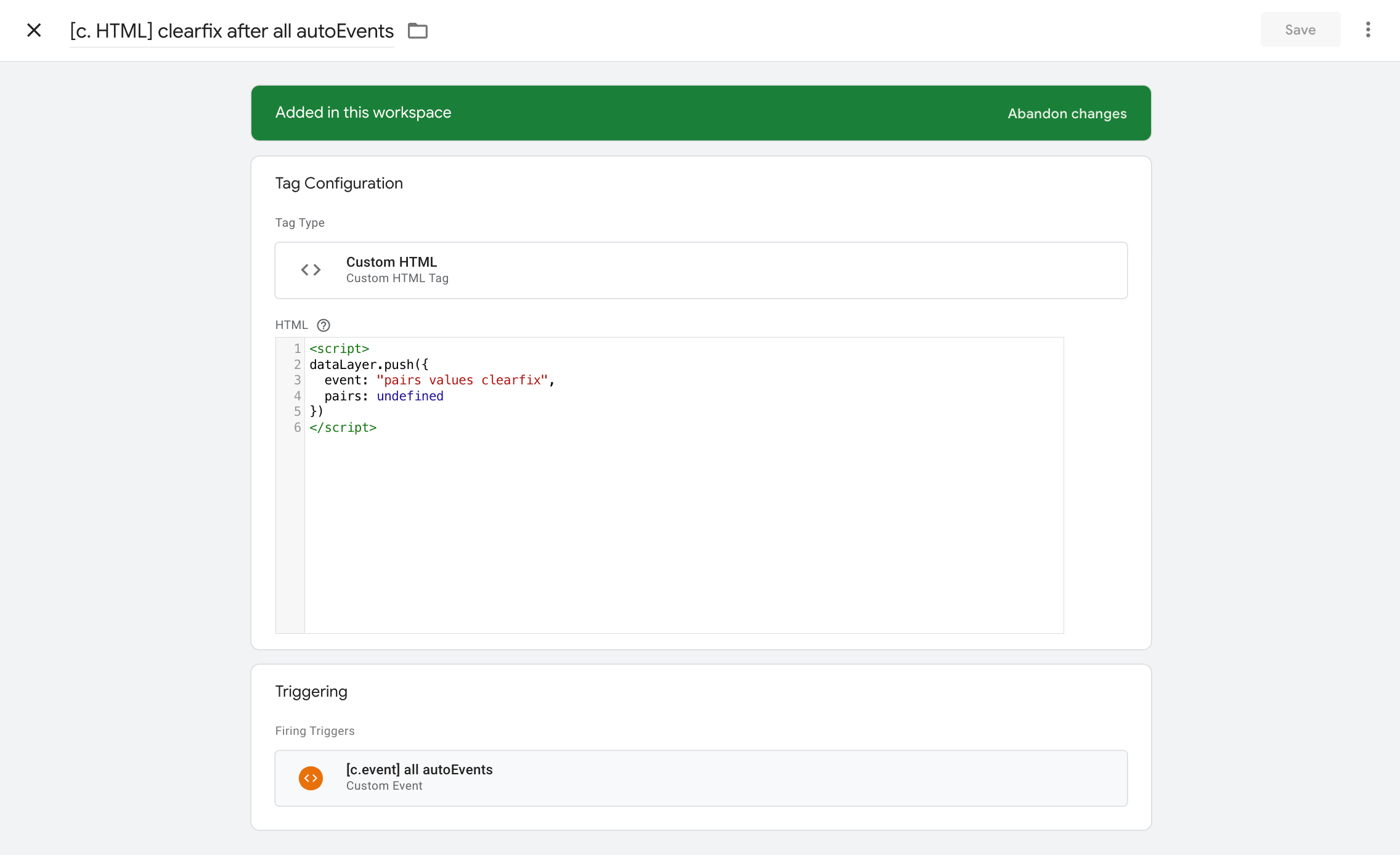Click Abandon changes in green banner

1067,113
